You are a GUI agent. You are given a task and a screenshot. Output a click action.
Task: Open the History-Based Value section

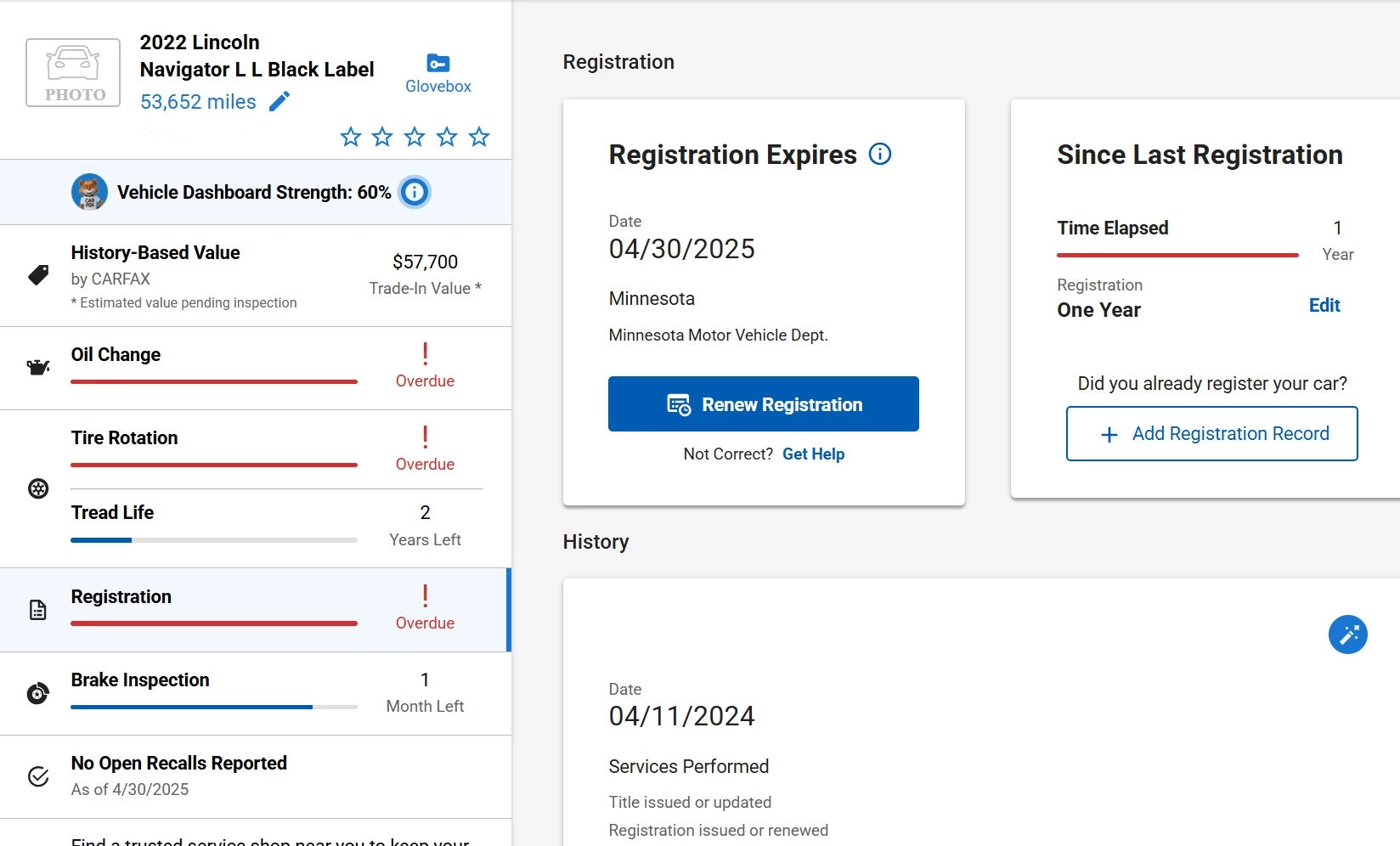[256, 276]
